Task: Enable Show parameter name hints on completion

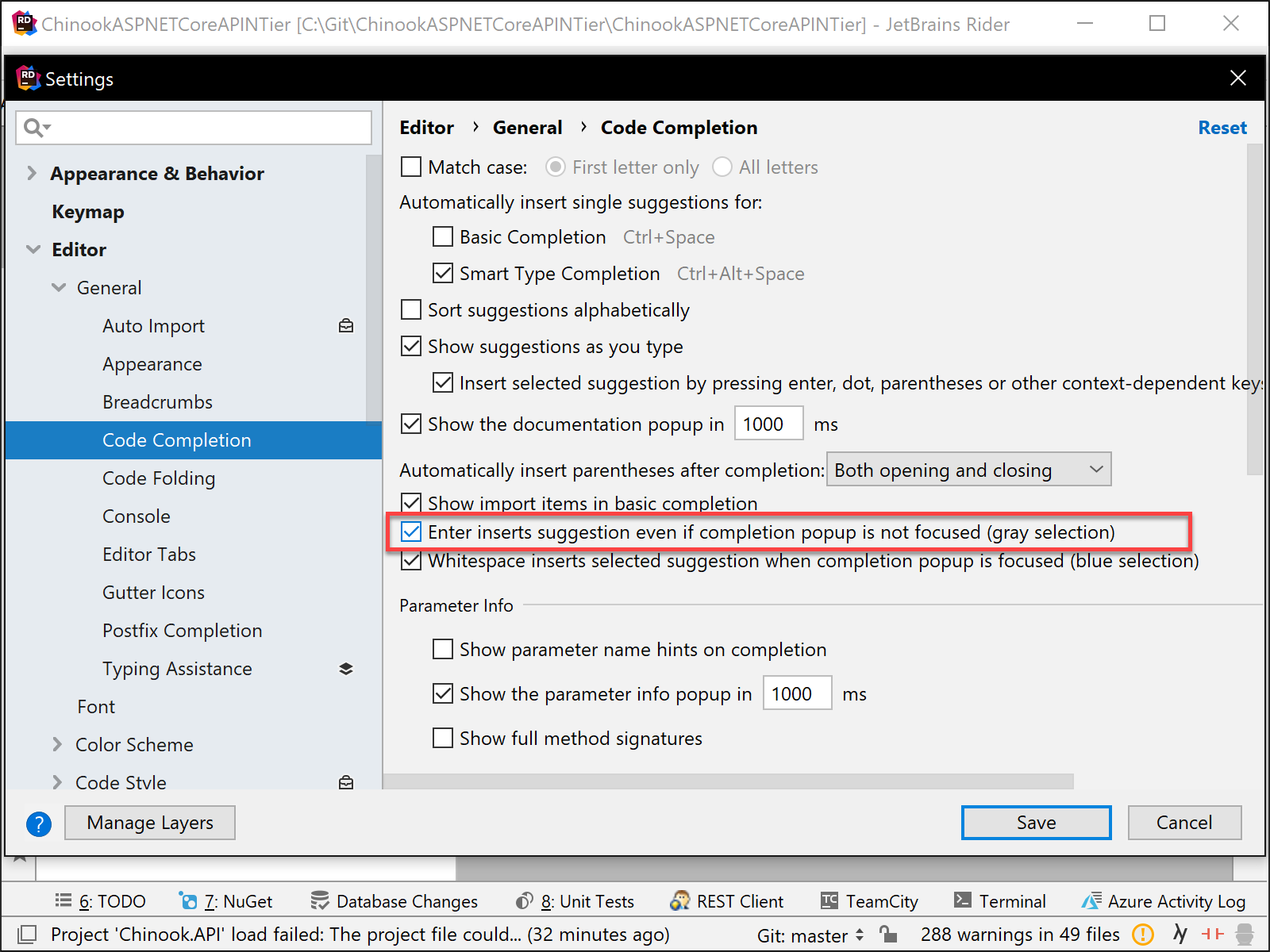Action: (x=443, y=649)
